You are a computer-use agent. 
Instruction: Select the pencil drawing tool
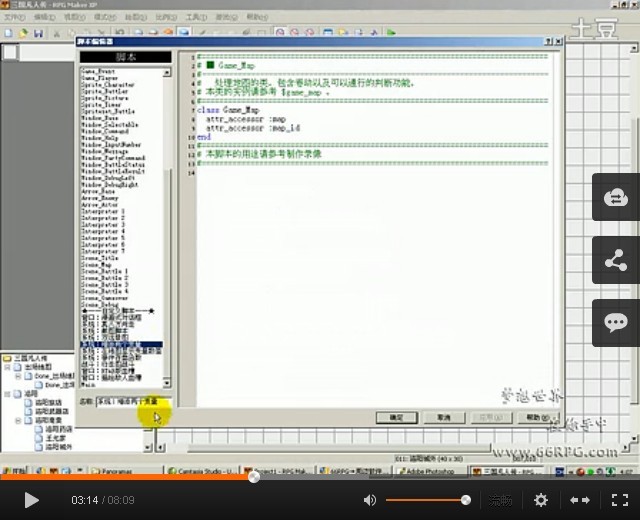pos(202,33)
